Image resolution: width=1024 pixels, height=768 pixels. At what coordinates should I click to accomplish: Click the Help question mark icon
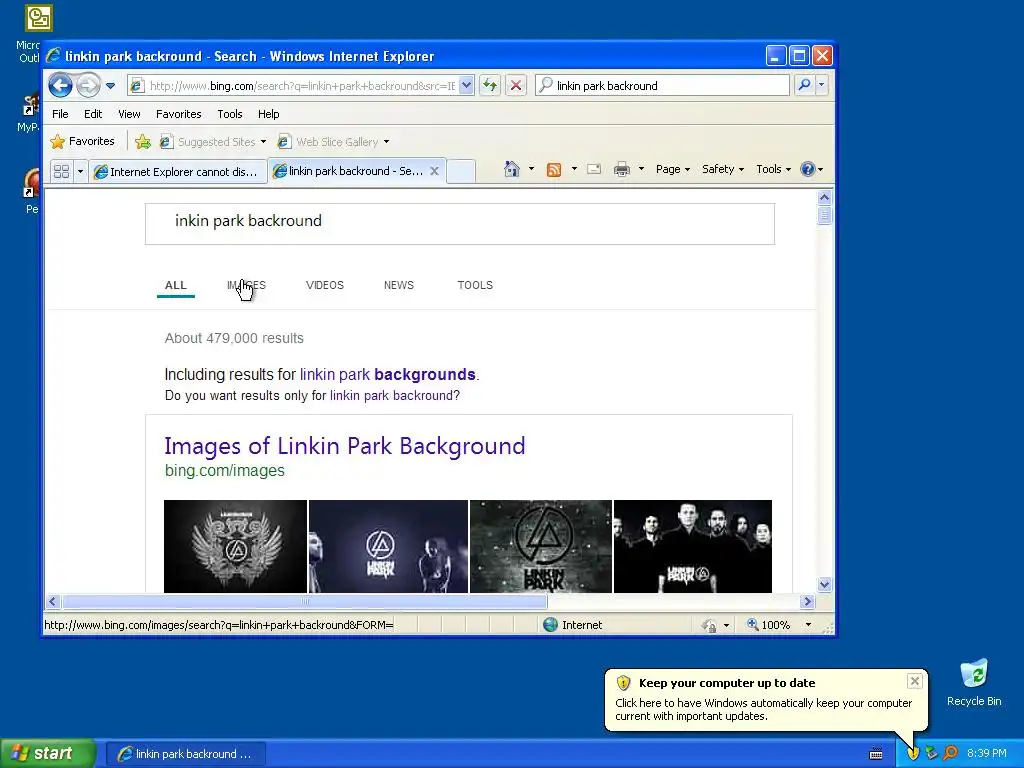pos(808,169)
